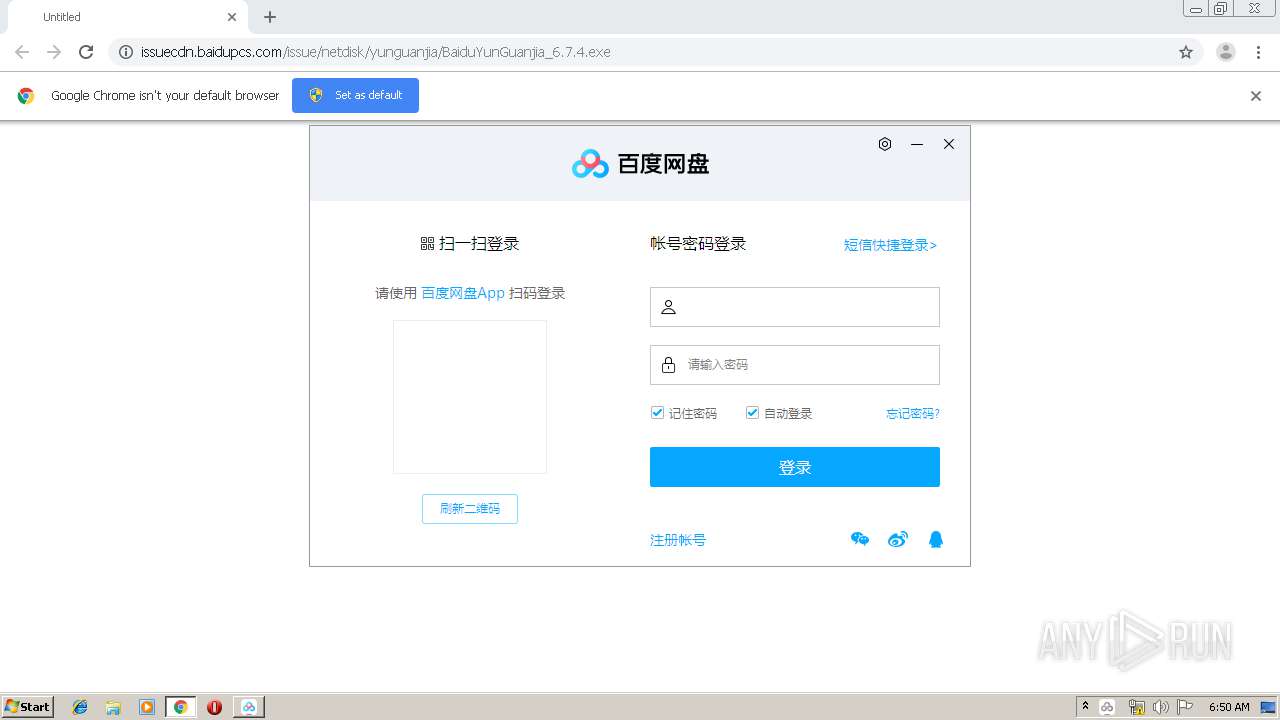Open Opera from the taskbar
1280x720 pixels.
coord(214,707)
